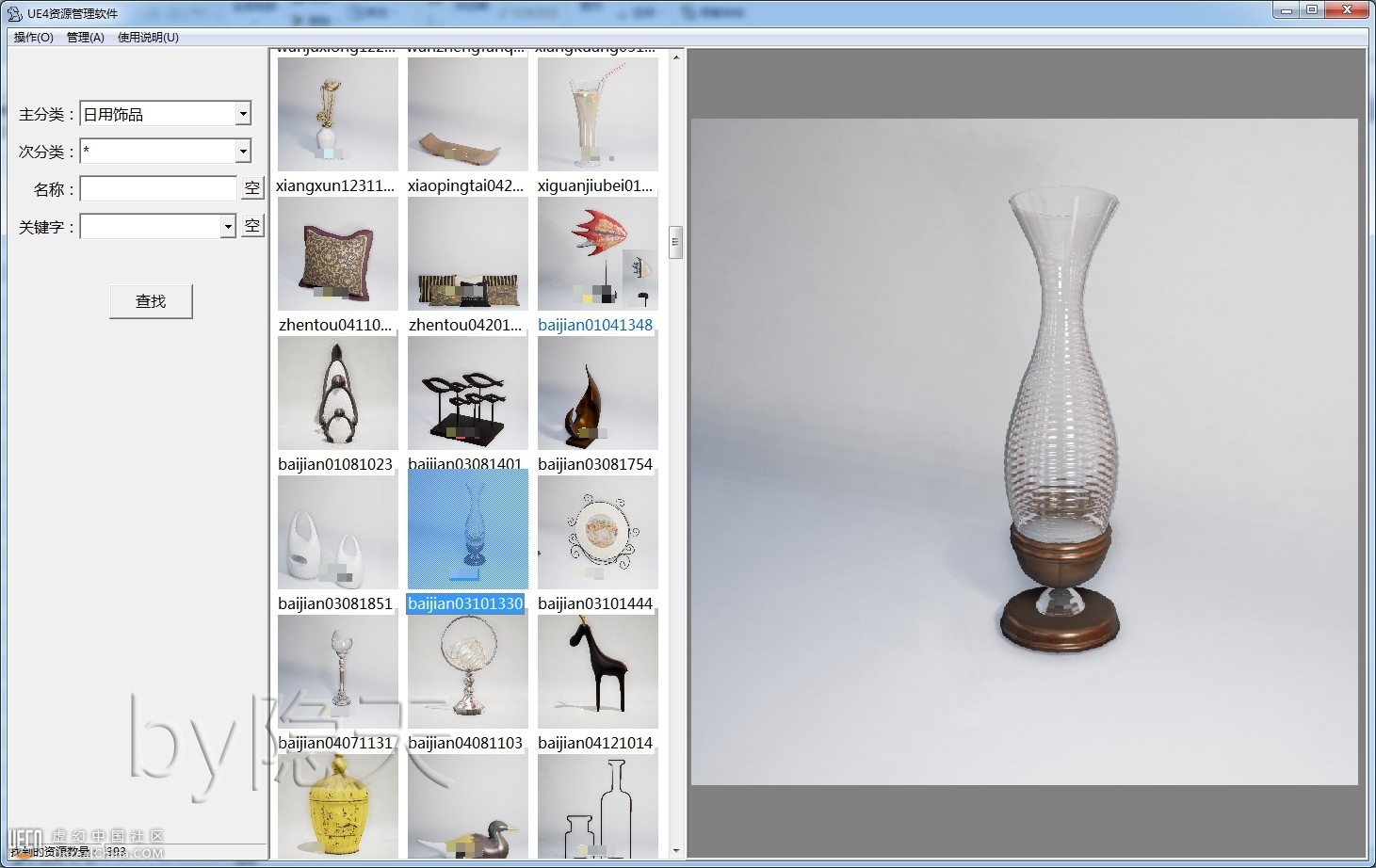Select the baijian01041348 fish ornament thumbnail
Viewport: 1376px width, 868px height.
(598, 253)
